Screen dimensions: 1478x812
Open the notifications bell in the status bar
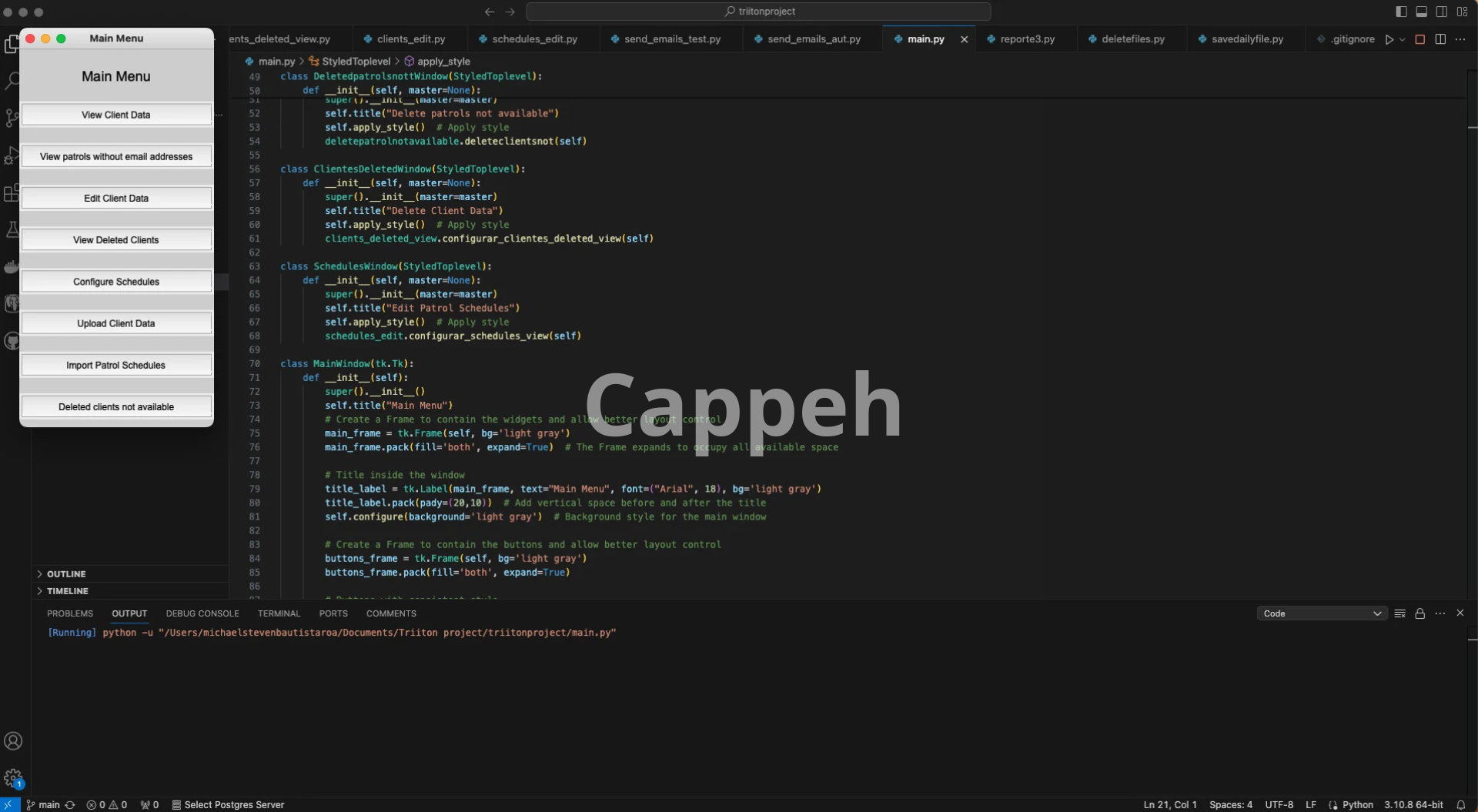coord(1460,804)
